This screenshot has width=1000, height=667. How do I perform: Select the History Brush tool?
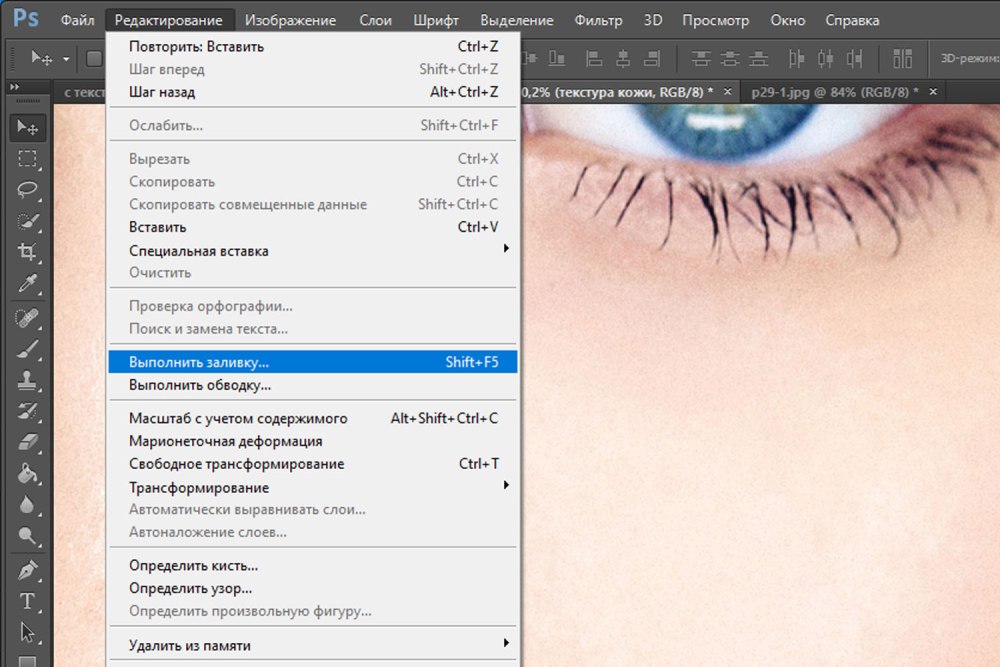(x=27, y=411)
